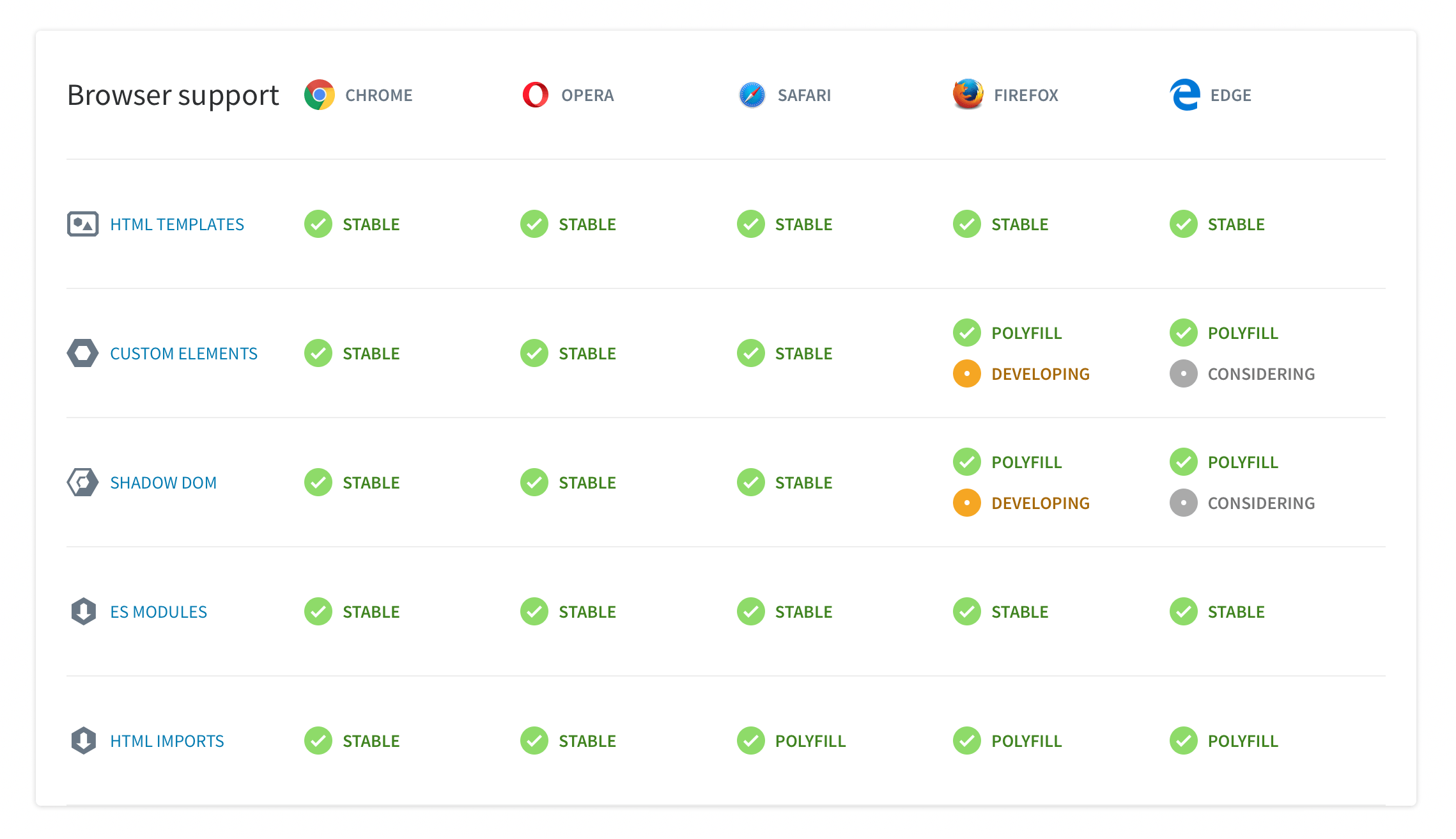This screenshot has height=839, width=1456.
Task: Click the HTML Imports feature icon
Action: (82, 740)
